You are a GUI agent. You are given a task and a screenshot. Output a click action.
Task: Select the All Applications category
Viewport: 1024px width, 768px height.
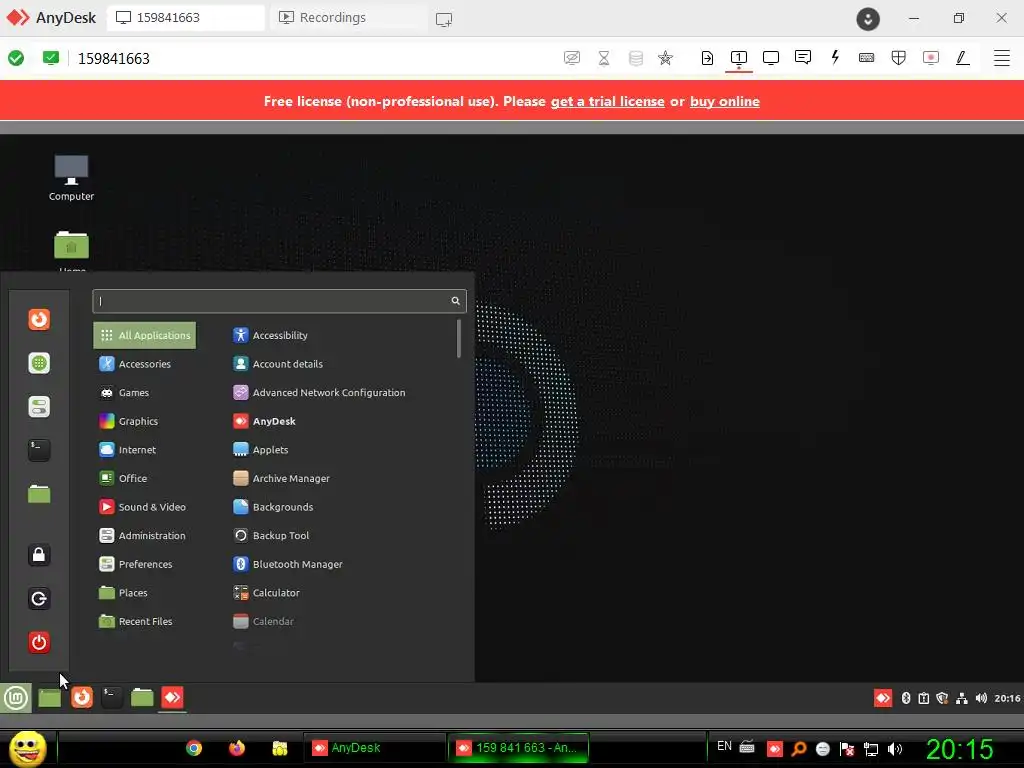[x=145, y=335]
